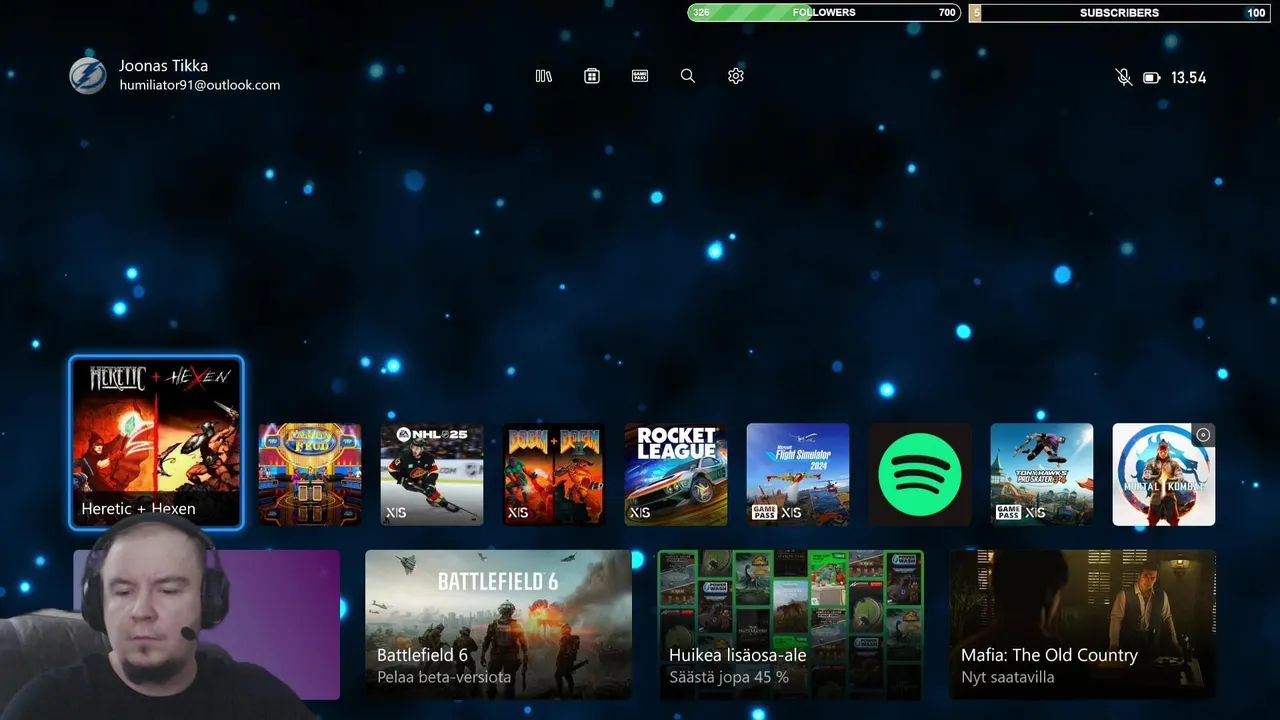Open the Search magnifier icon

[688, 76]
